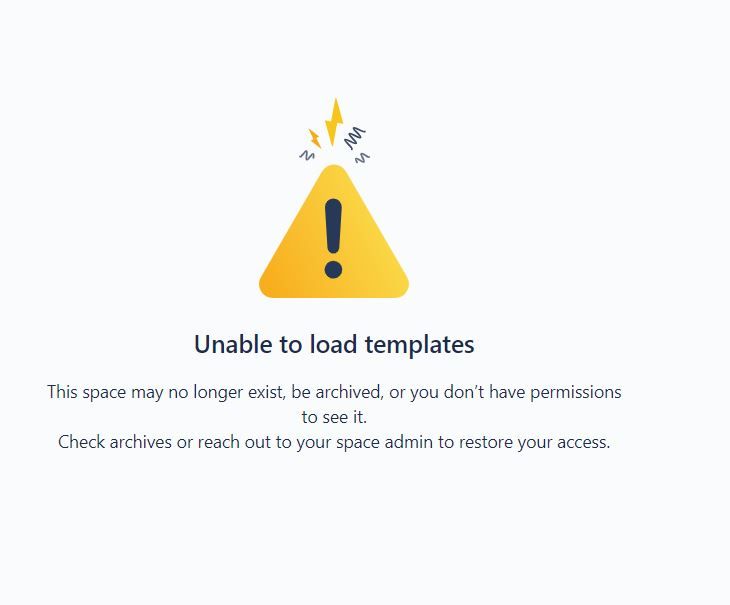Click the word "permissions" in the message
730x605 pixels.
point(576,392)
